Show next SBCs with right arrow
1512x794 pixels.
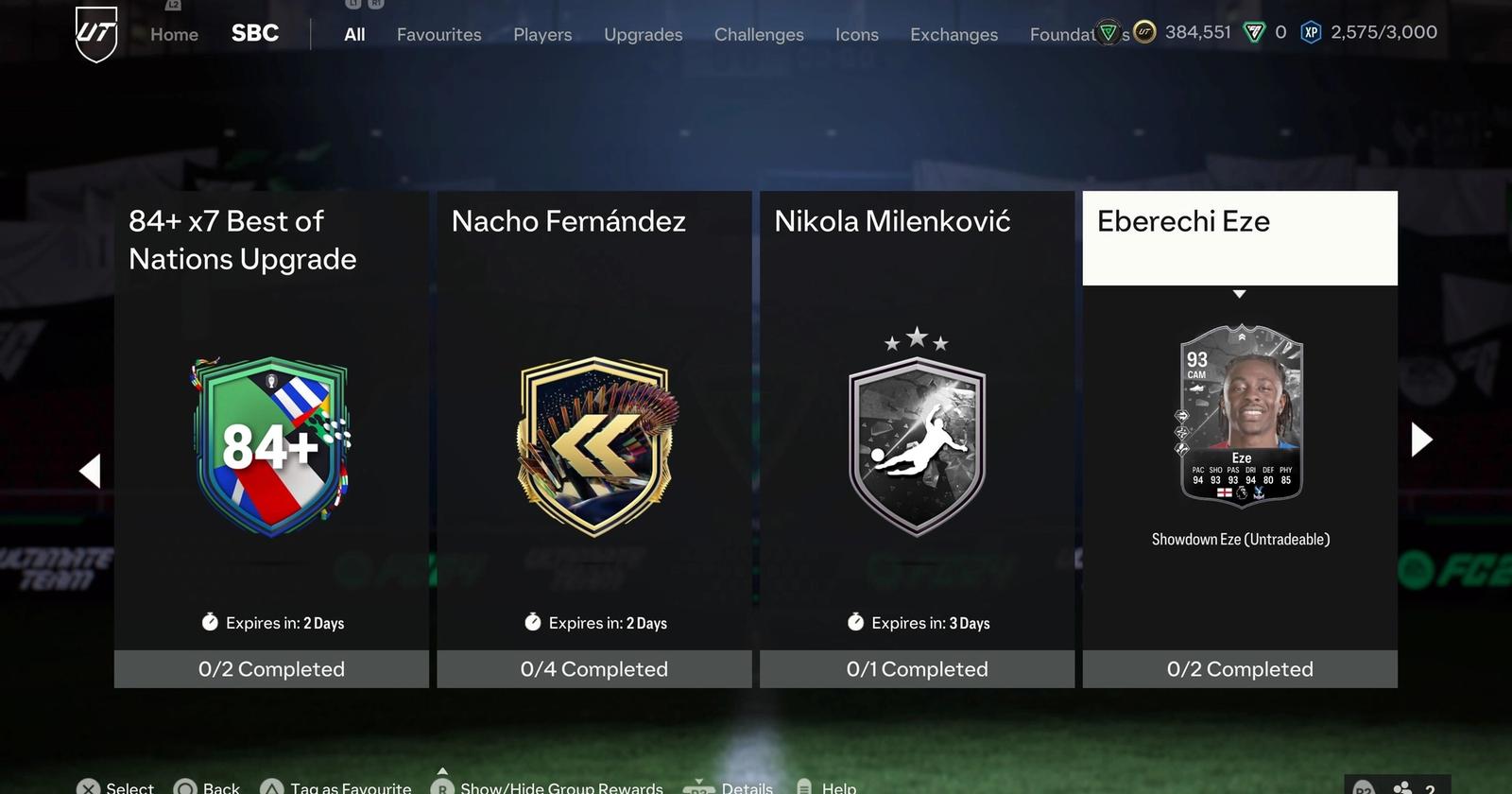(x=1421, y=440)
